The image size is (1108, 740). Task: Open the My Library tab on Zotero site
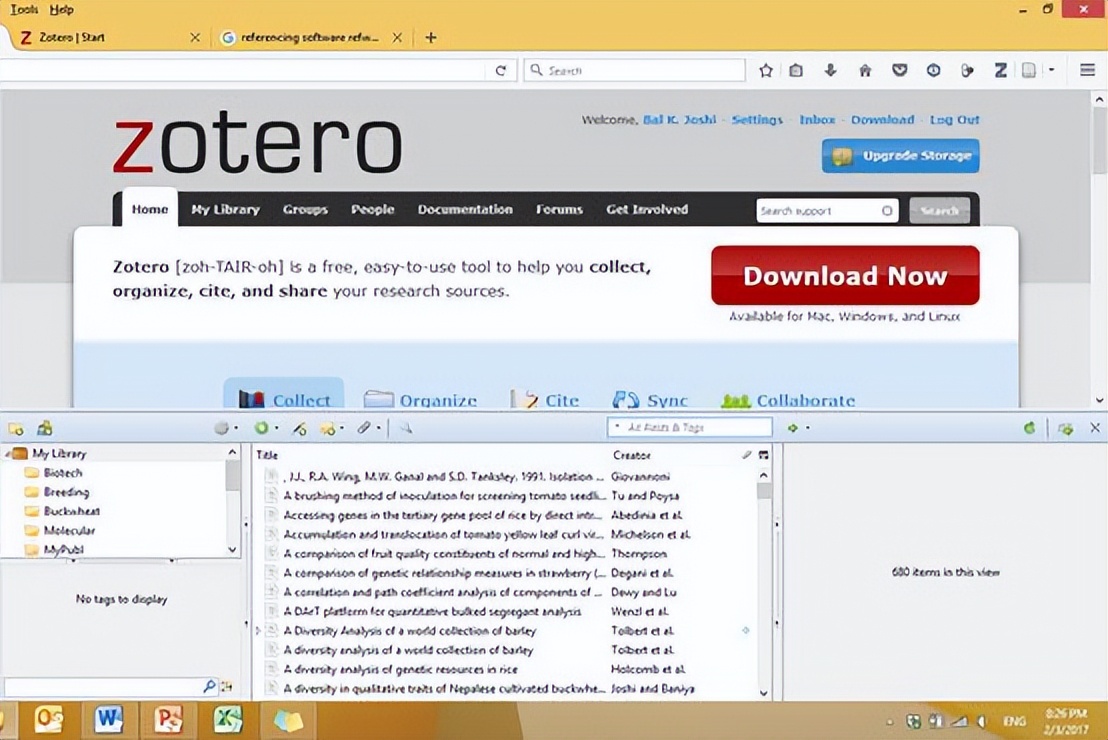225,210
